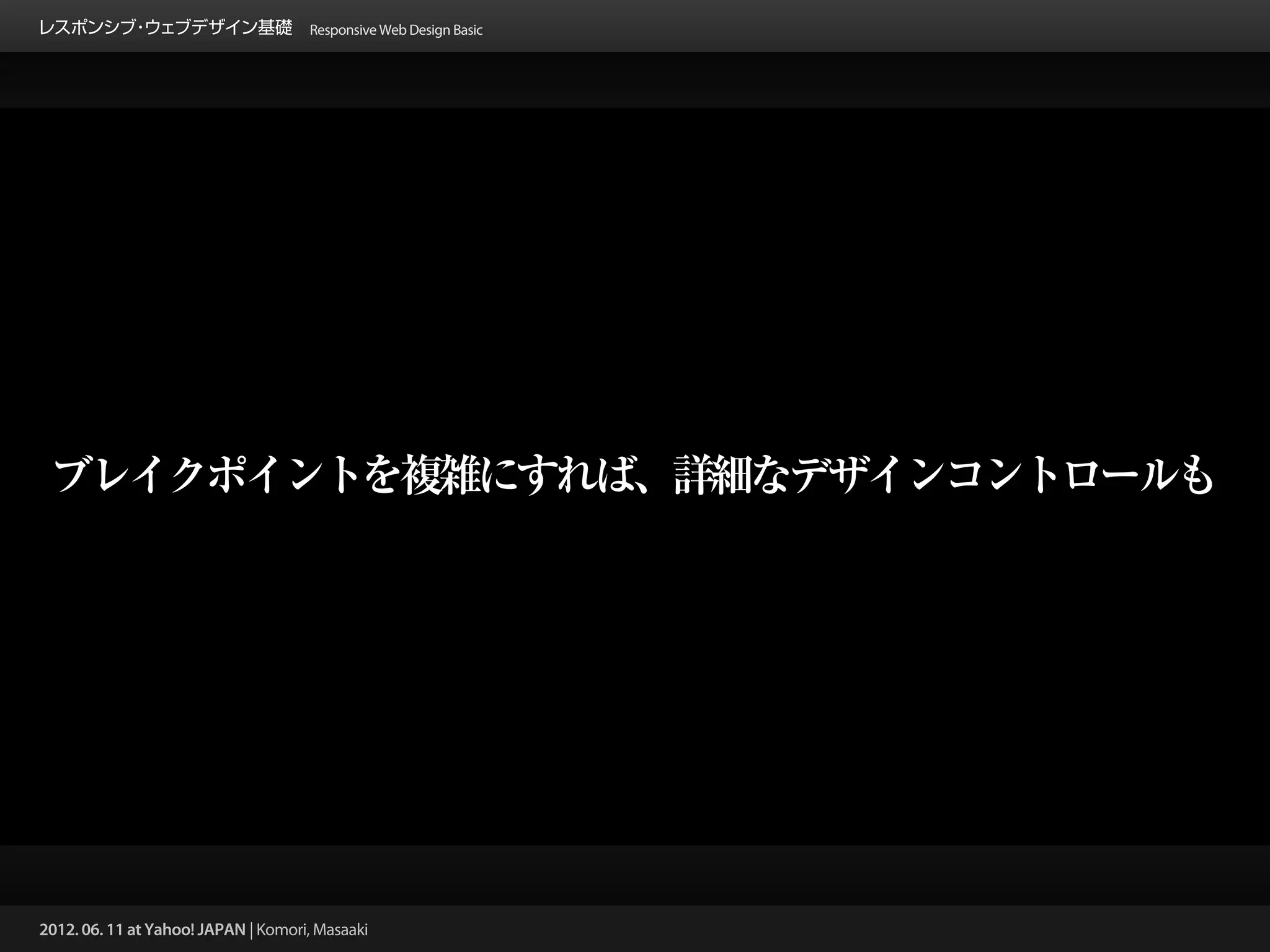The height and width of the screenshot is (952, 1270).
Task: Click the Japanese title レスポンシブ・ウェブデザイン基礎
Action: tap(166, 29)
